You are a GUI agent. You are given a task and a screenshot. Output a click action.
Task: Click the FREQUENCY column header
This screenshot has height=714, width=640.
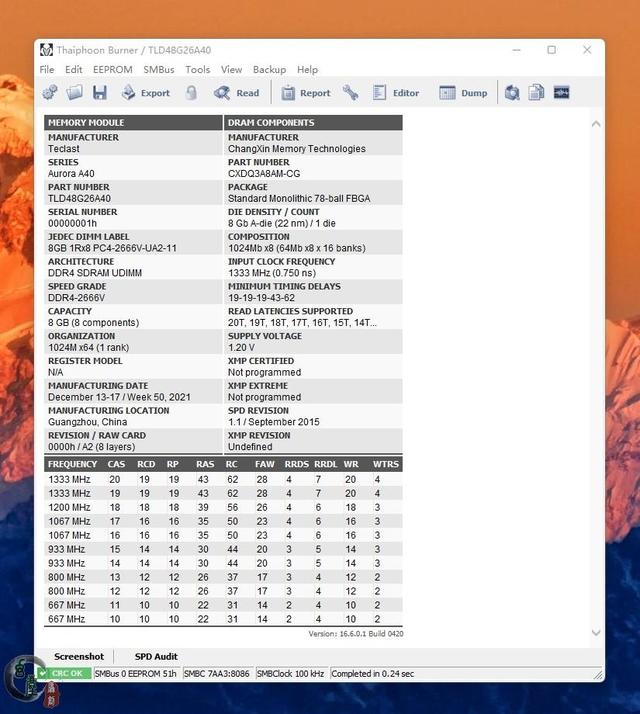click(72, 464)
